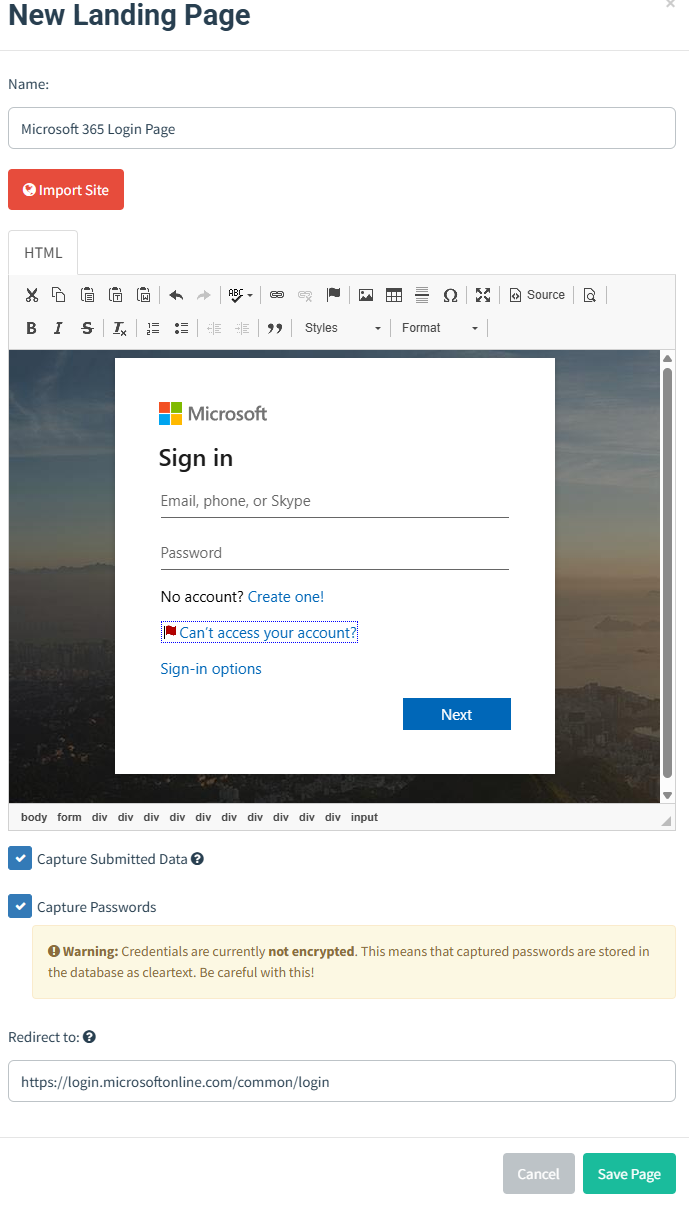Click the Email, phone, or Skype field
Image resolution: width=689 pixels, height=1205 pixels.
[x=335, y=501]
